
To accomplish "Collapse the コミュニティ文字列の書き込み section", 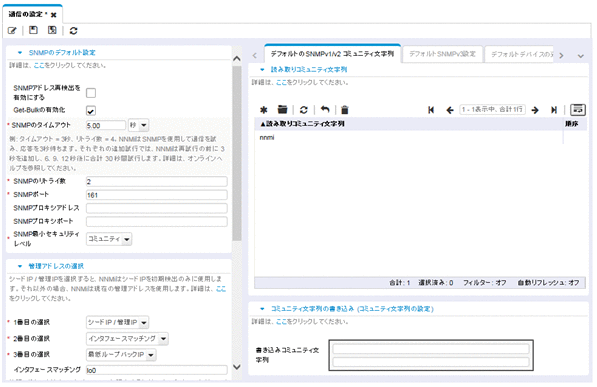I will tap(262, 309).
